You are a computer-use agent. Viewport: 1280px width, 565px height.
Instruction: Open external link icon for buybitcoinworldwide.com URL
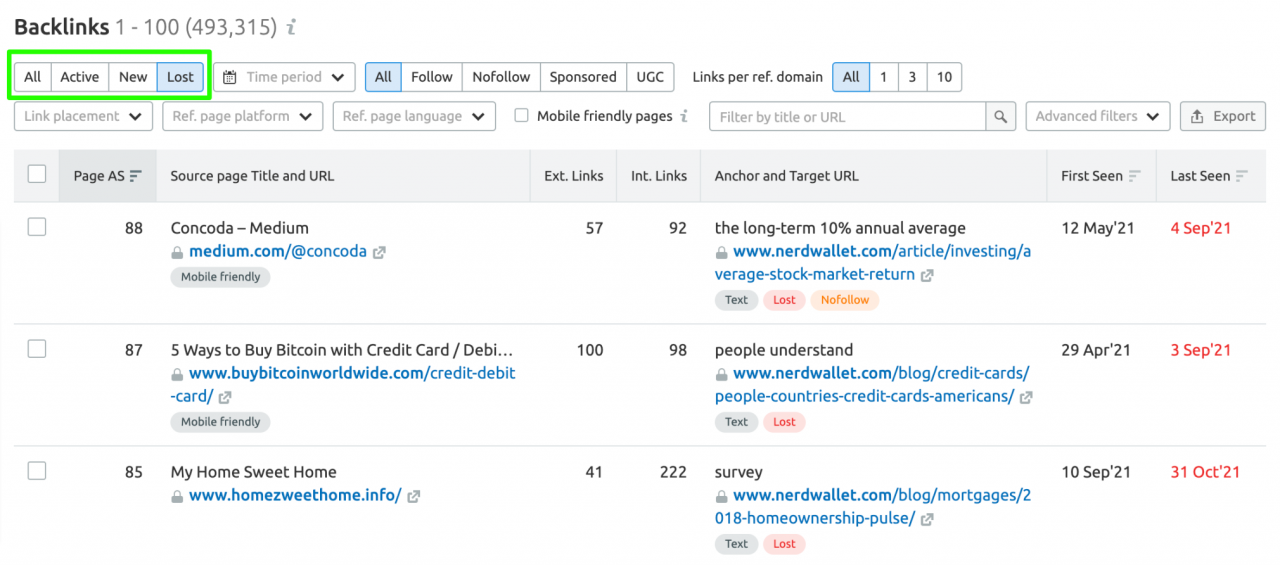coord(225,397)
